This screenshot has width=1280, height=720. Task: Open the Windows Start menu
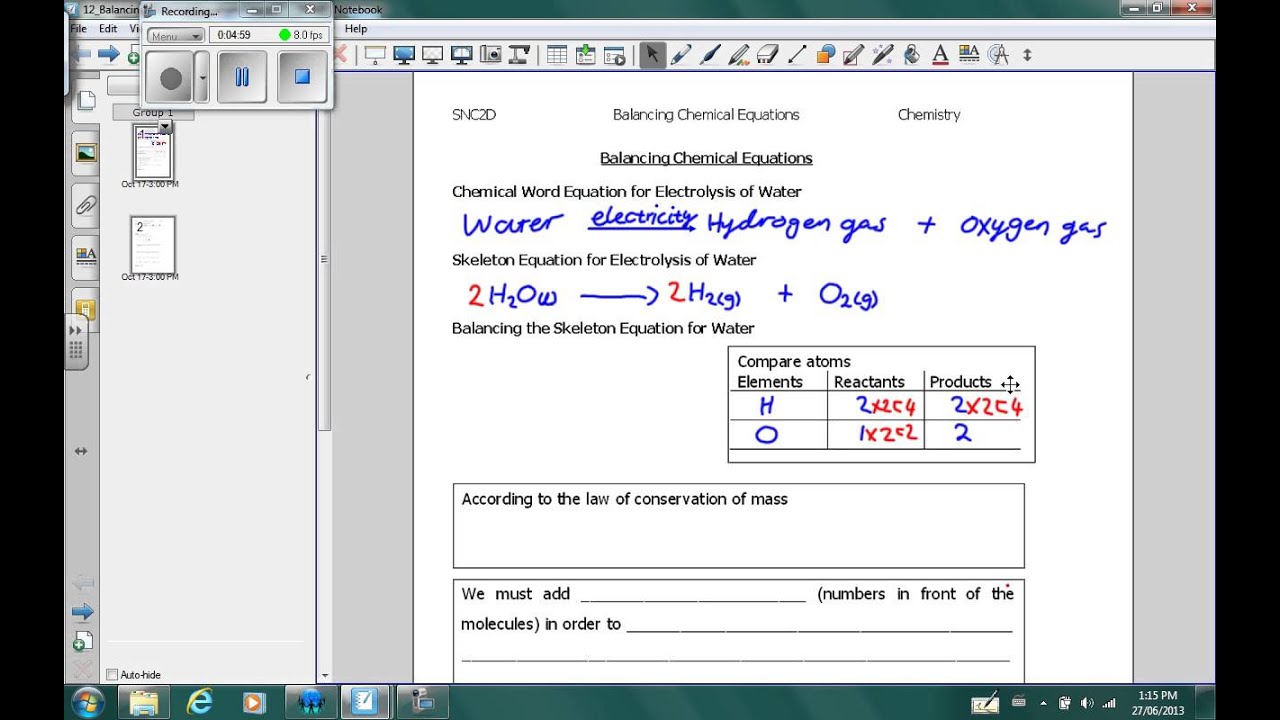[86, 702]
